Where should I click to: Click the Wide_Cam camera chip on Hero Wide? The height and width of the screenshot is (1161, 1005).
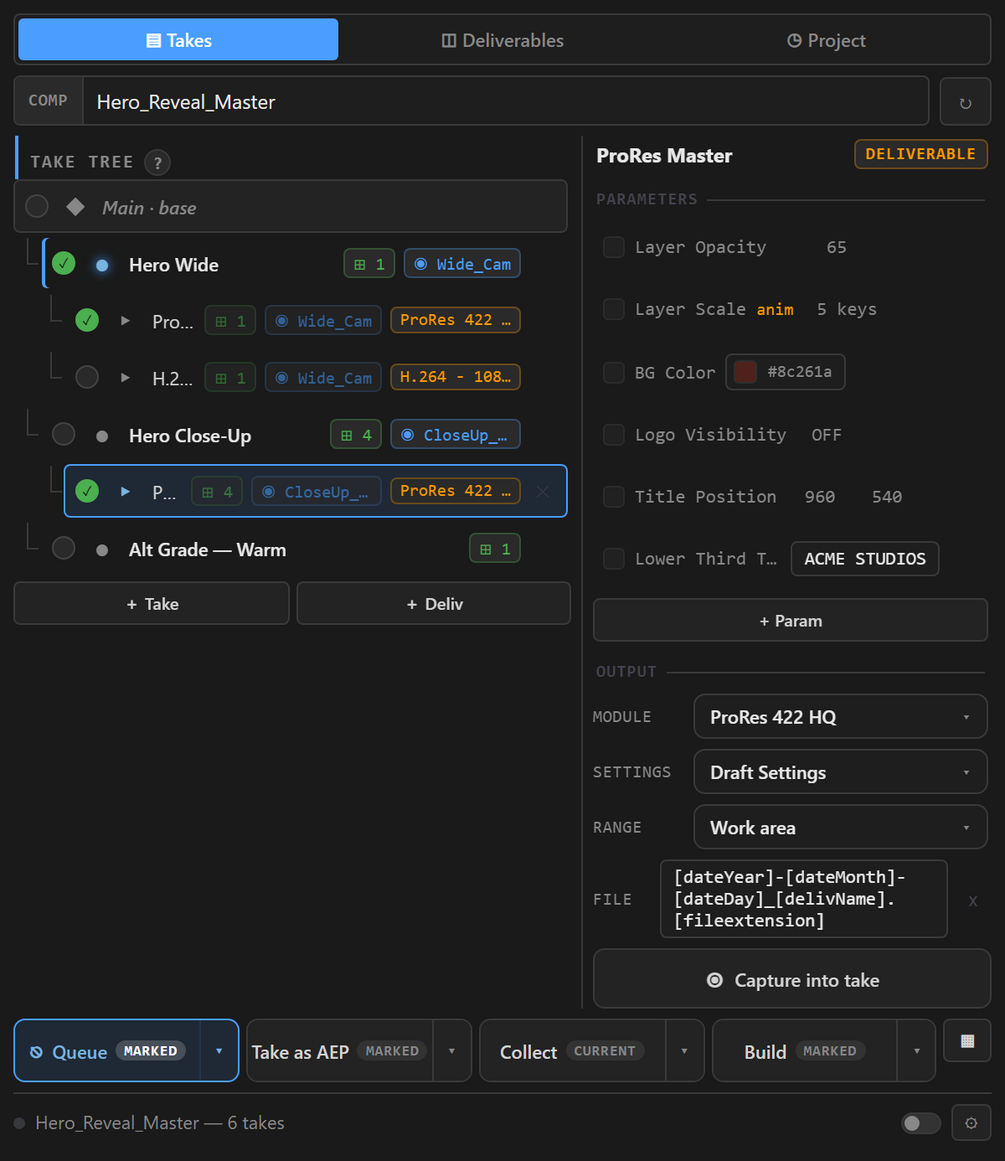click(x=462, y=264)
